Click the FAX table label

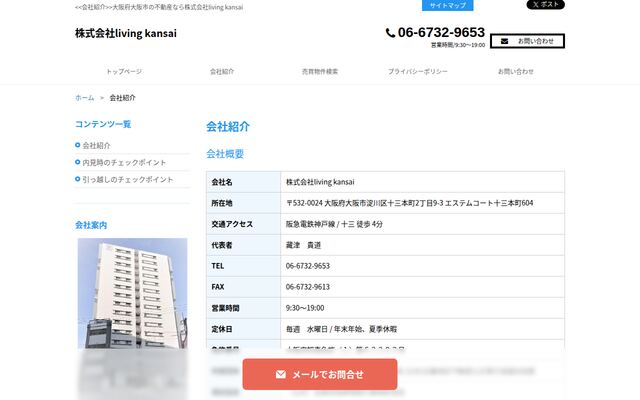click(x=218, y=287)
